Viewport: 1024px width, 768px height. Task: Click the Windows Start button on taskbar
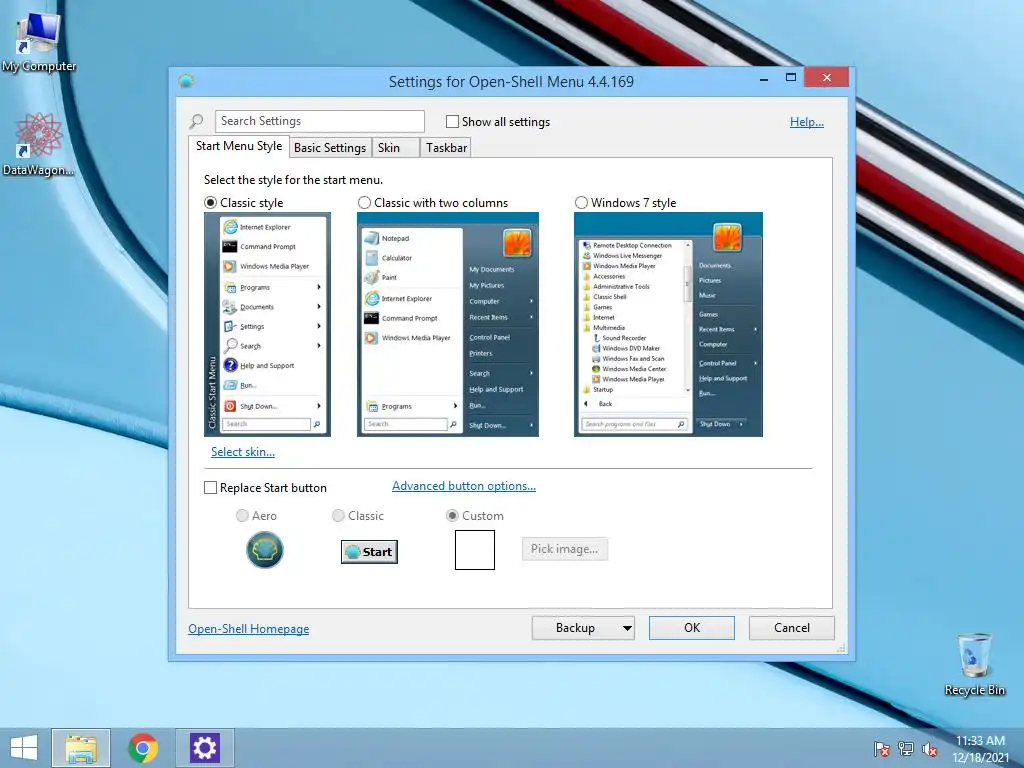[x=24, y=748]
